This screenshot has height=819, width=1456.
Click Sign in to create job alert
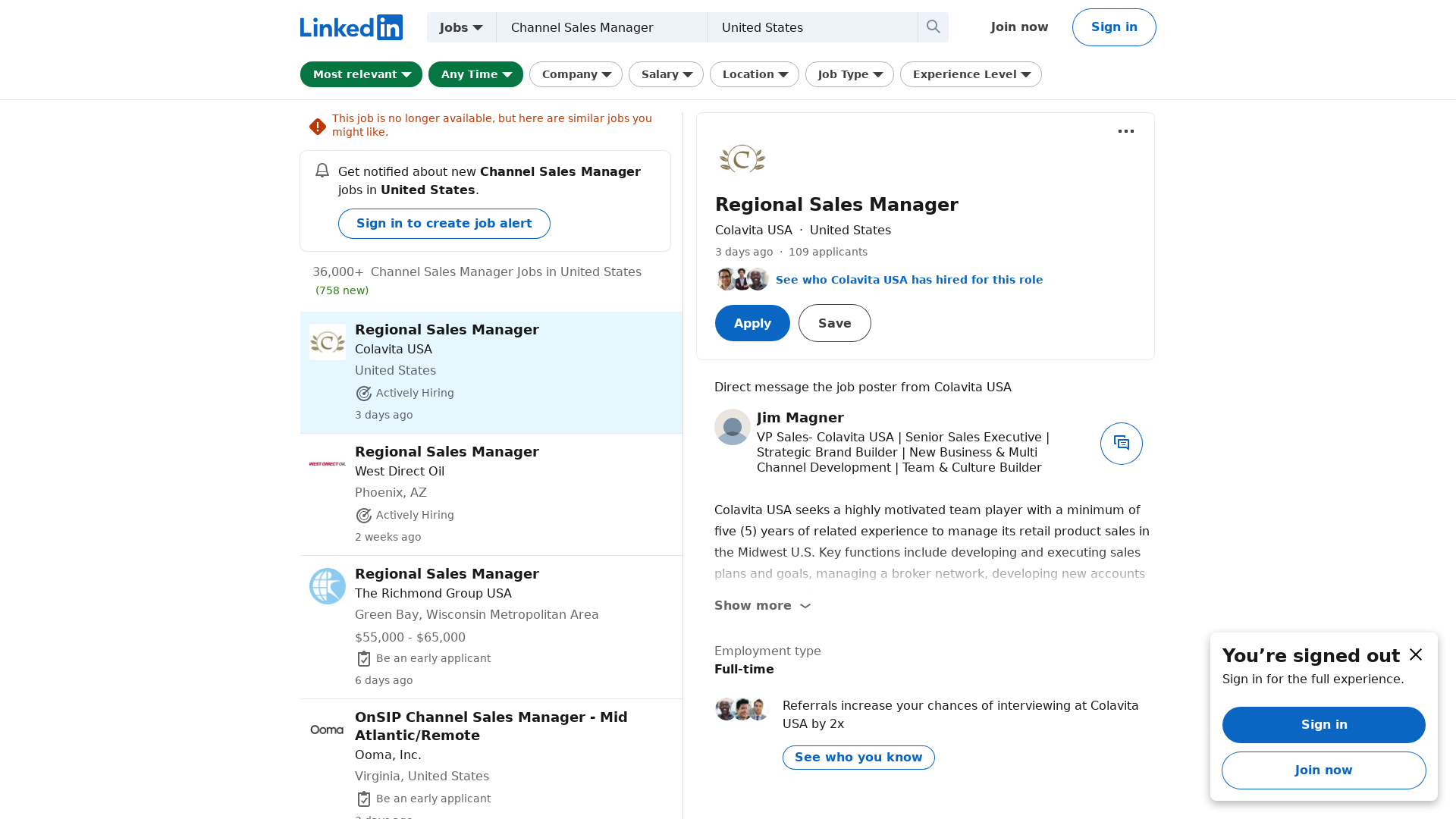point(444,224)
